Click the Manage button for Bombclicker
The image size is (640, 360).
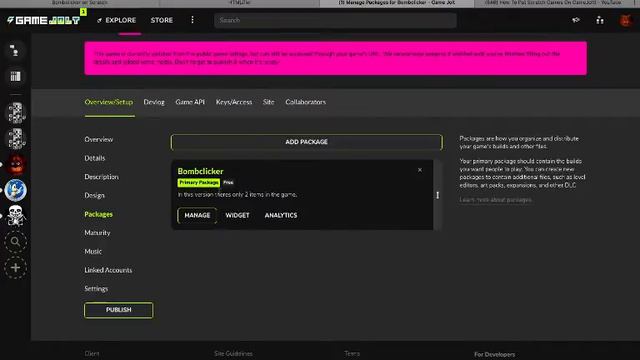pos(197,215)
